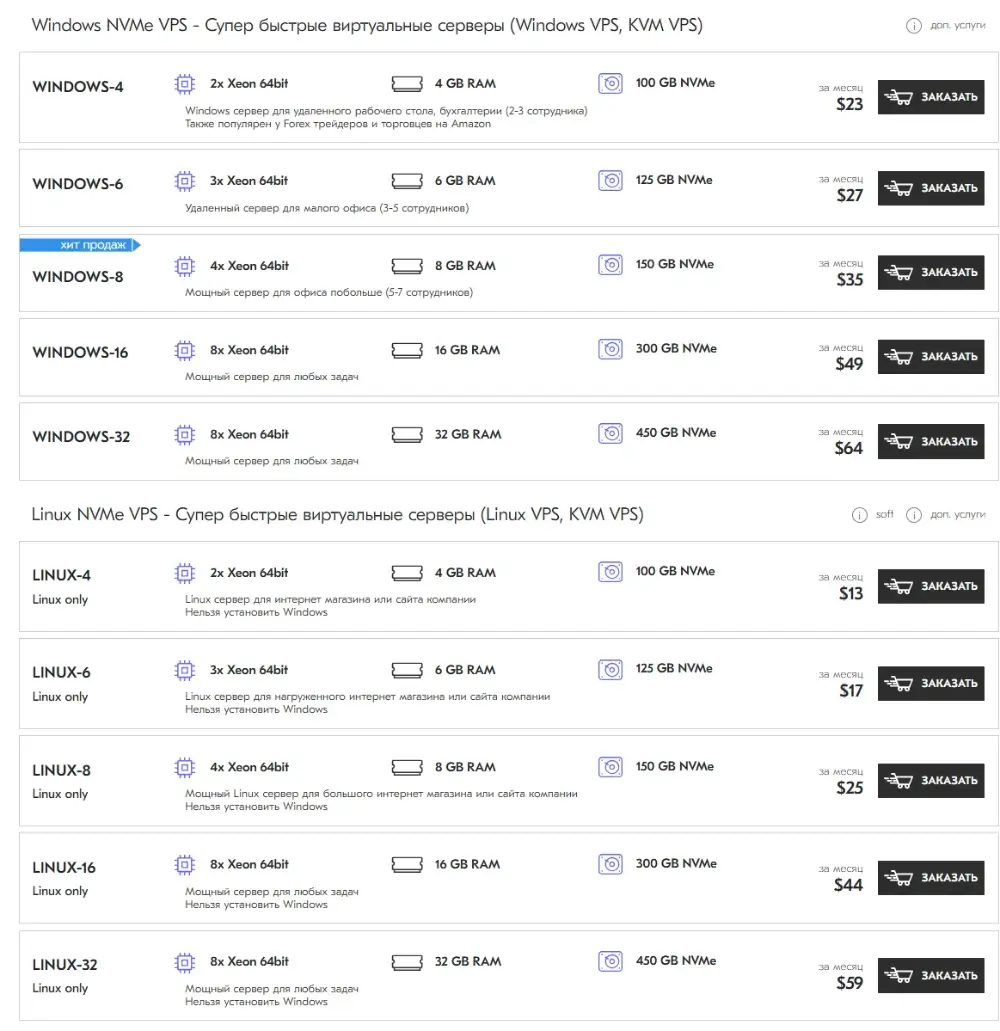Open the 'soft' info link
1000x1031 pixels.
(884, 515)
